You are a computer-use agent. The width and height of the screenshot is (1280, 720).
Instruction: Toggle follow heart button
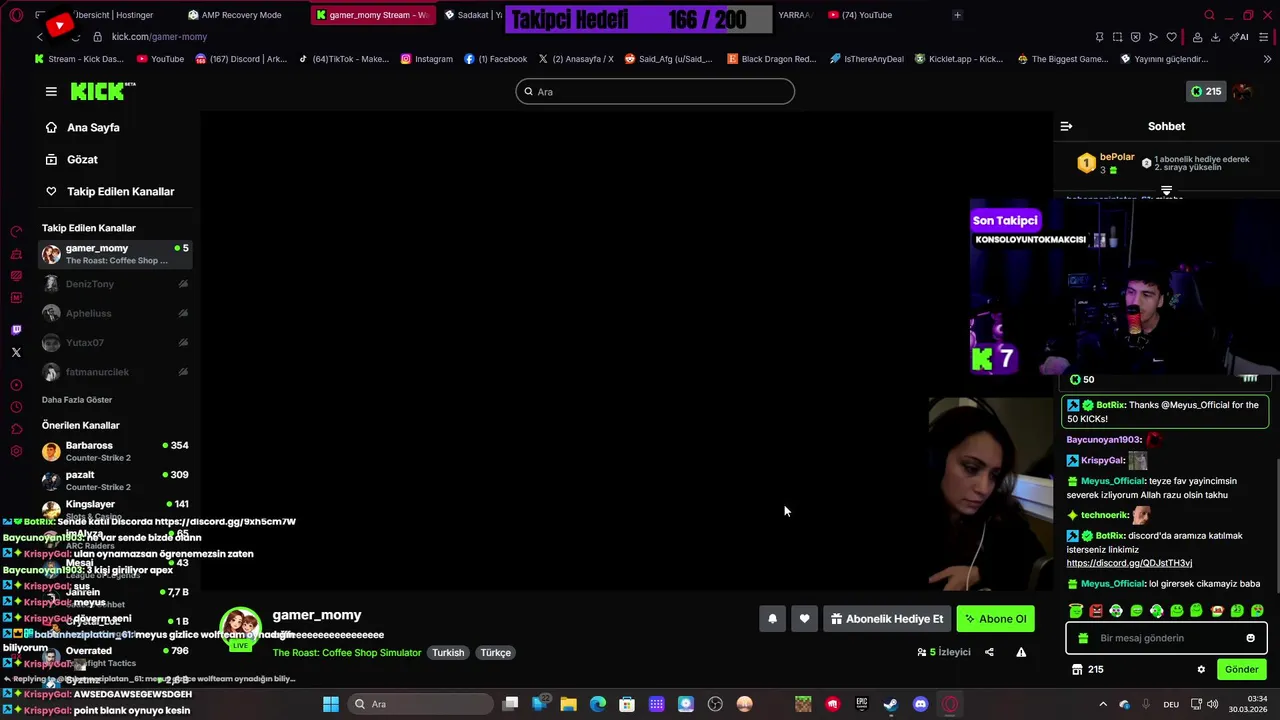tap(804, 619)
